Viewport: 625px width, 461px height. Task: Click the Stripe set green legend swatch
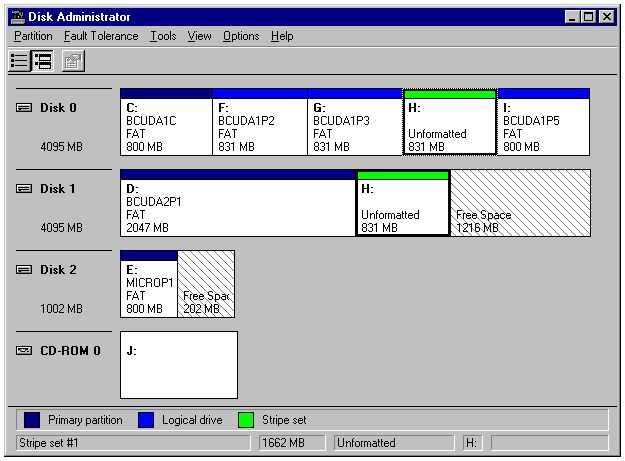pyautogui.click(x=246, y=420)
